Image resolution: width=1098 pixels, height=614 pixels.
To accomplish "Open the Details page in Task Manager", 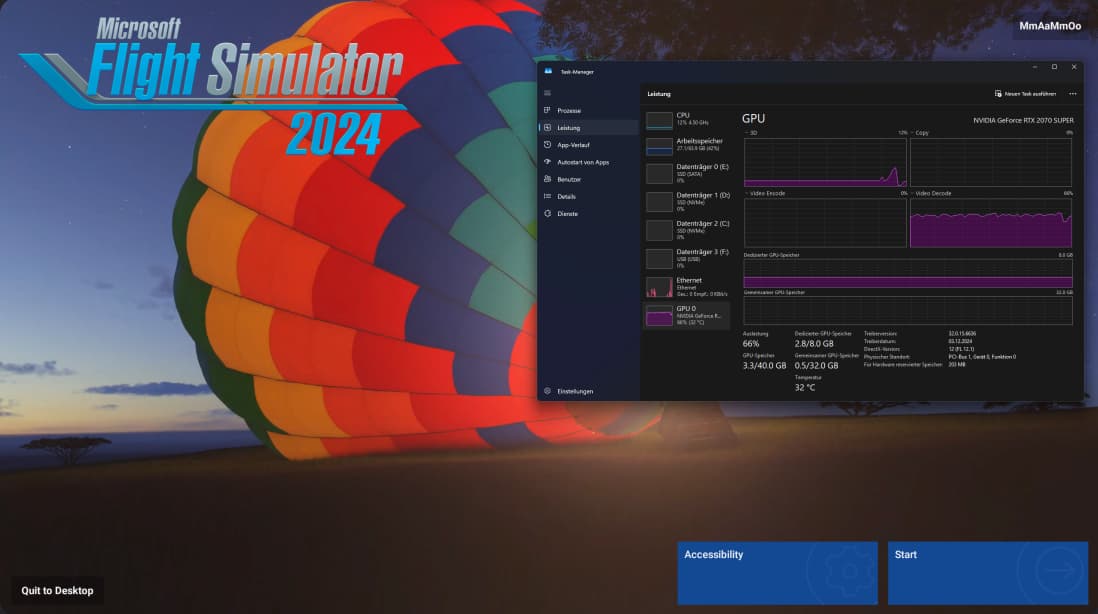I will click(x=588, y=196).
